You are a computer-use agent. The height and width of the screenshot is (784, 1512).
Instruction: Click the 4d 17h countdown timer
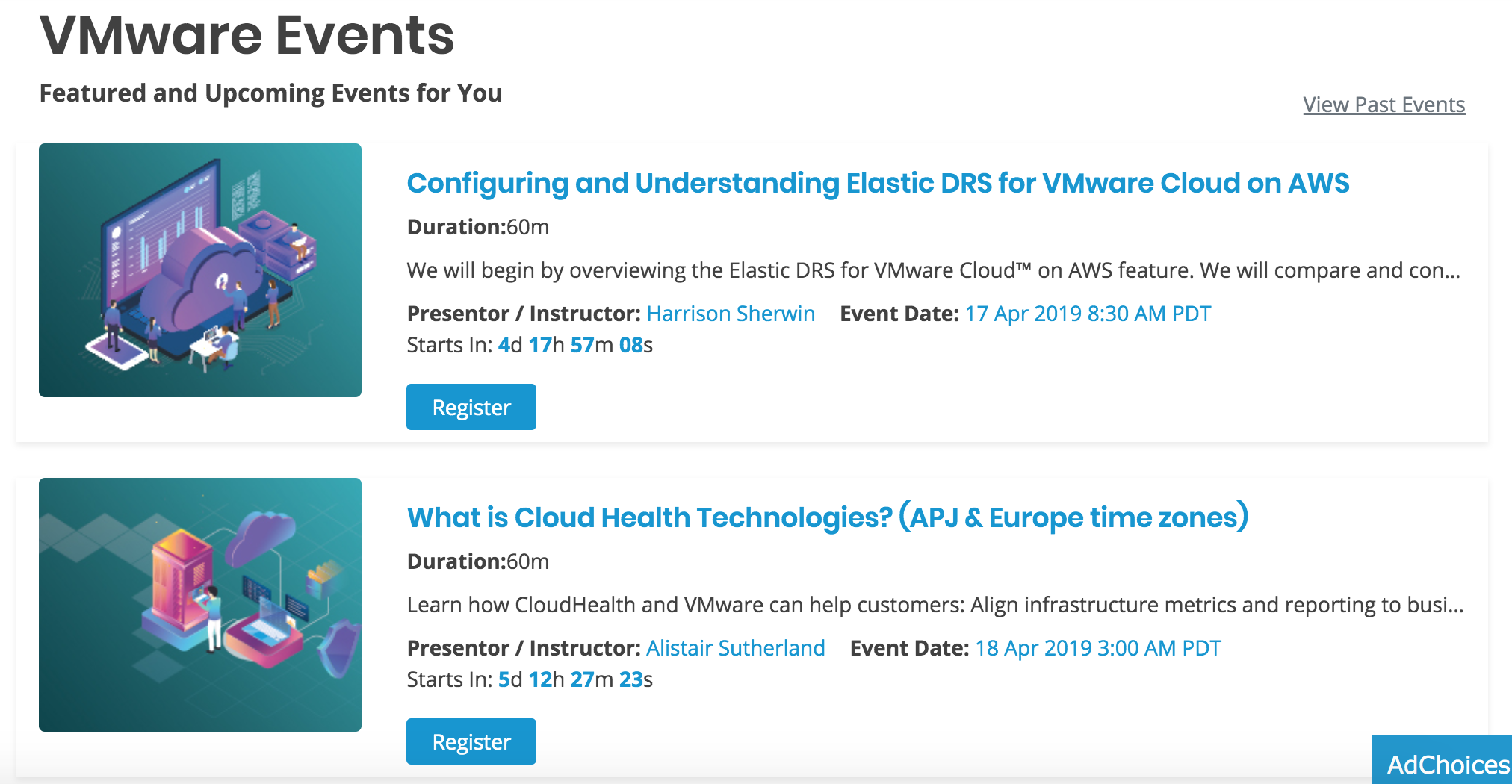coord(574,345)
